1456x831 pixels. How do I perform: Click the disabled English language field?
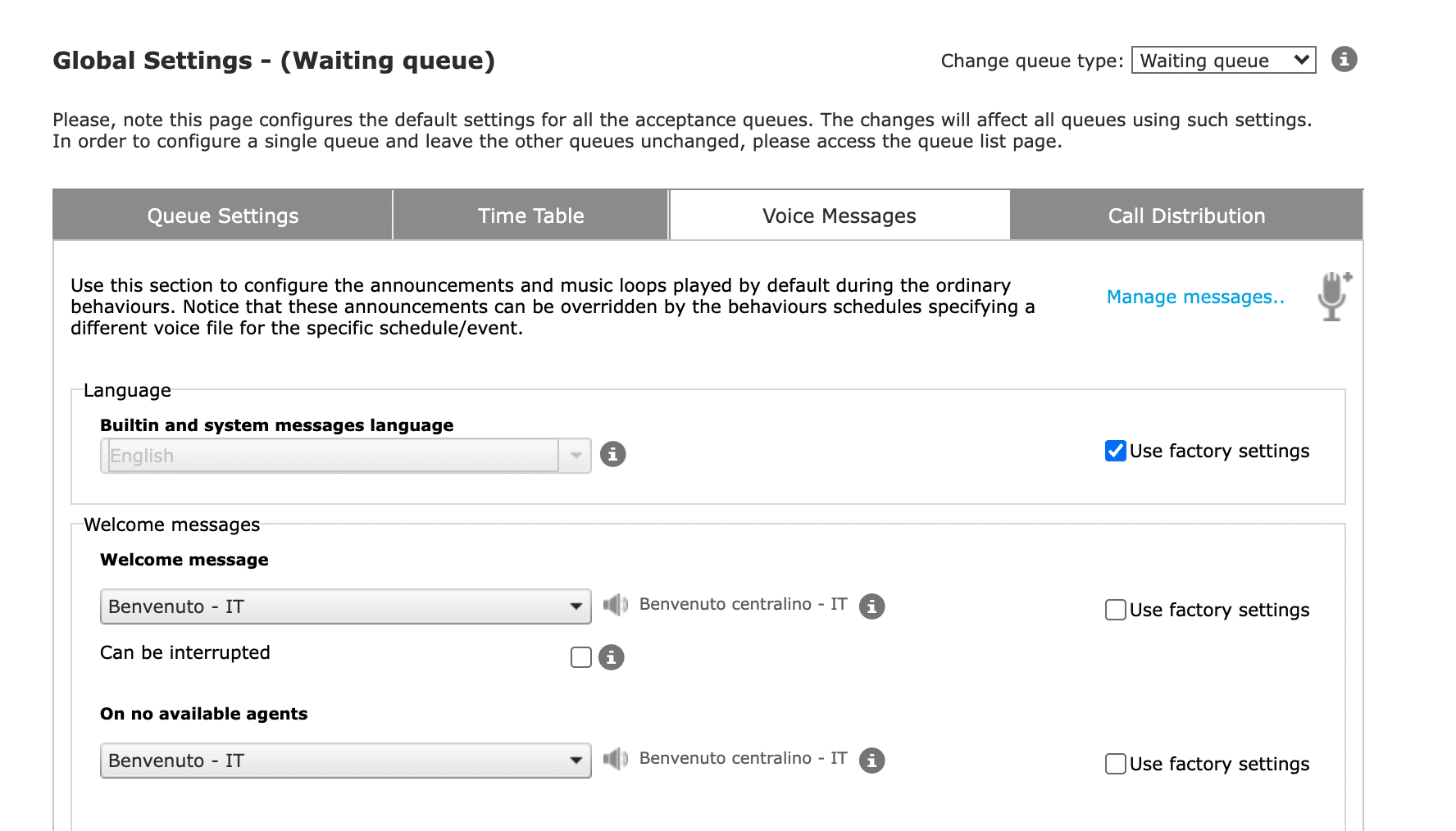pyautogui.click(x=332, y=456)
